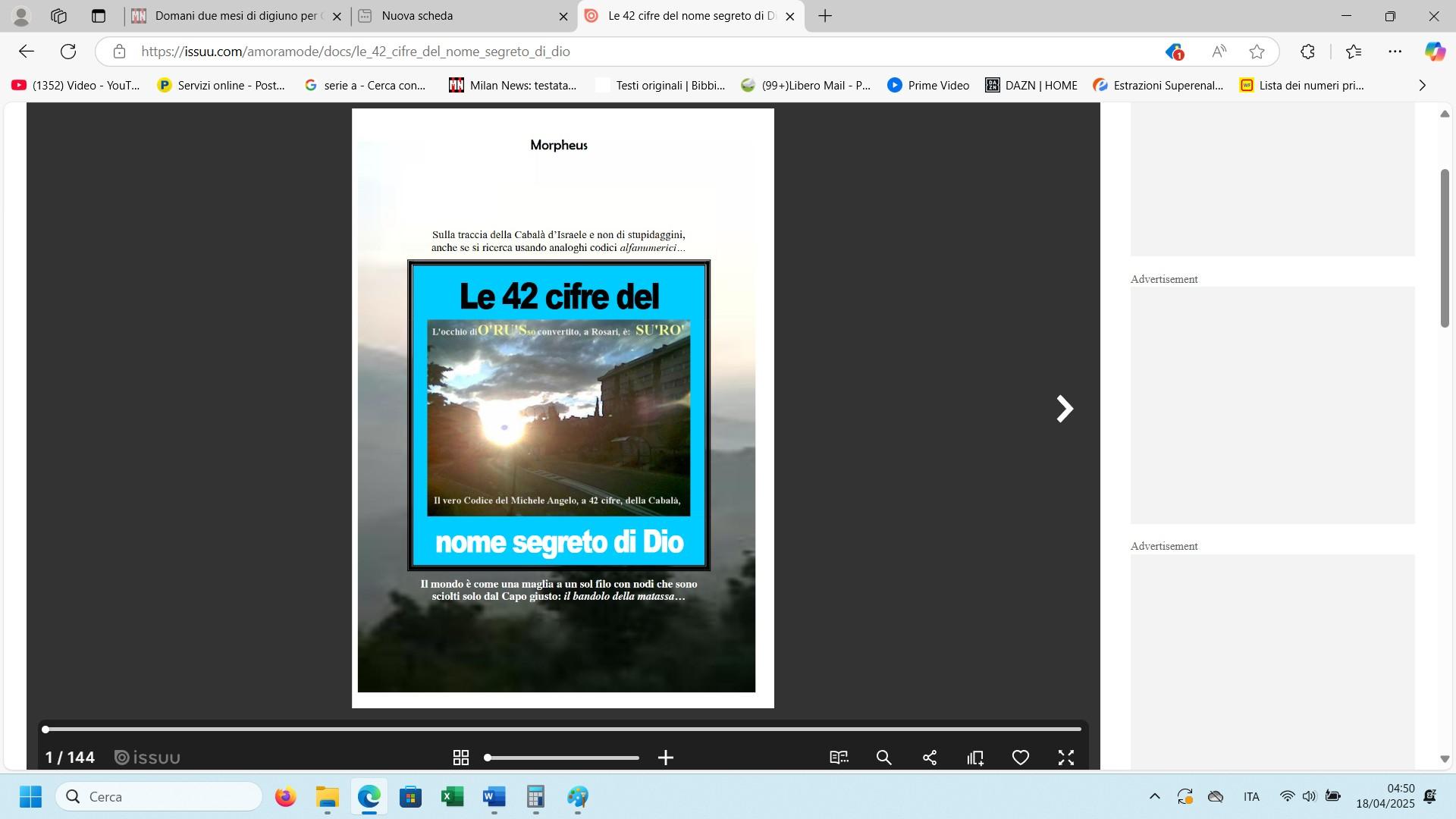Click the zoom in plus icon
The height and width of the screenshot is (819, 1456).
tap(665, 758)
